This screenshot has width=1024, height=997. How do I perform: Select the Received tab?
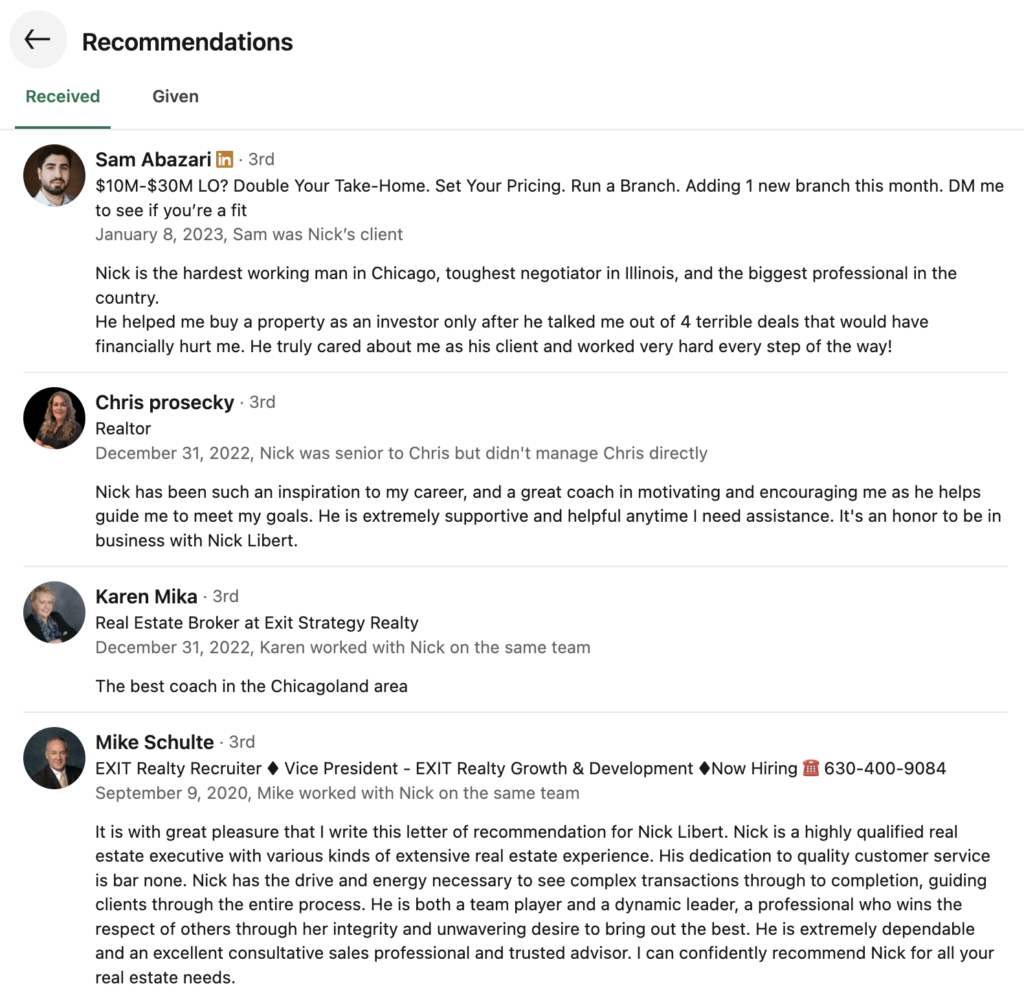(63, 97)
